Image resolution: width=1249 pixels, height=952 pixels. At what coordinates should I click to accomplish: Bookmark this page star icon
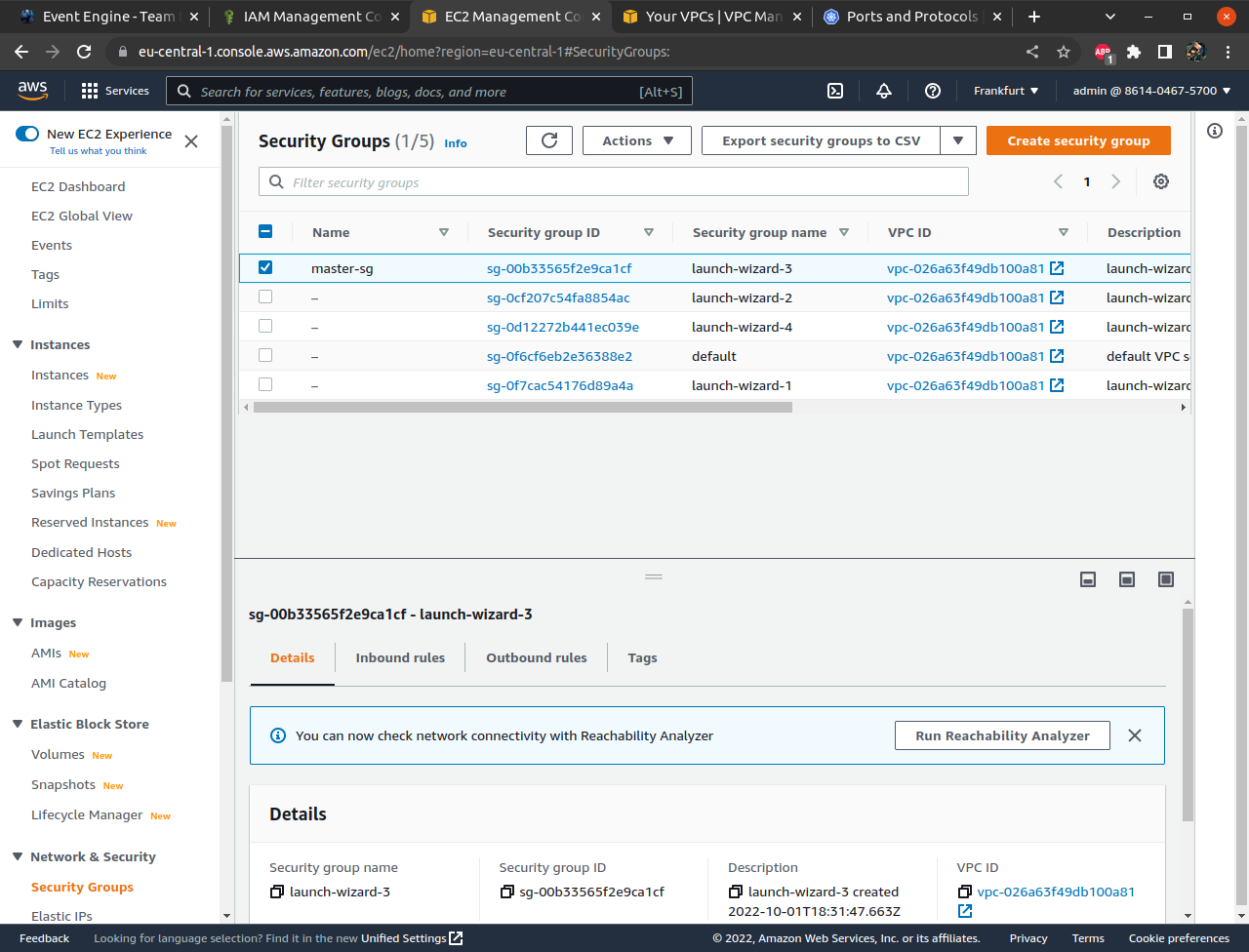pyautogui.click(x=1064, y=52)
